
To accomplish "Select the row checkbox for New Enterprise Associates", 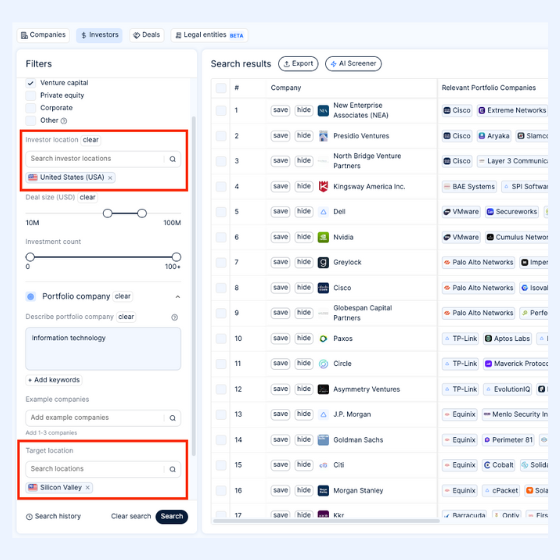I will point(221,110).
